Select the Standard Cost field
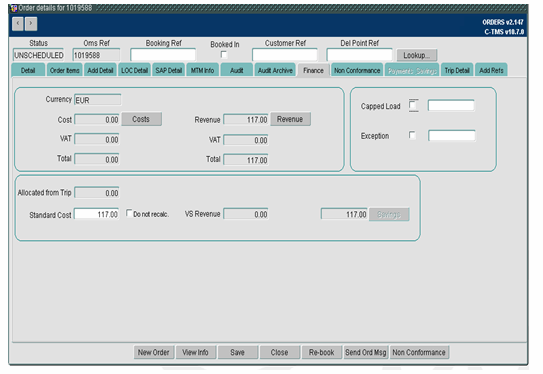The width and height of the screenshot is (543, 374). (97, 214)
